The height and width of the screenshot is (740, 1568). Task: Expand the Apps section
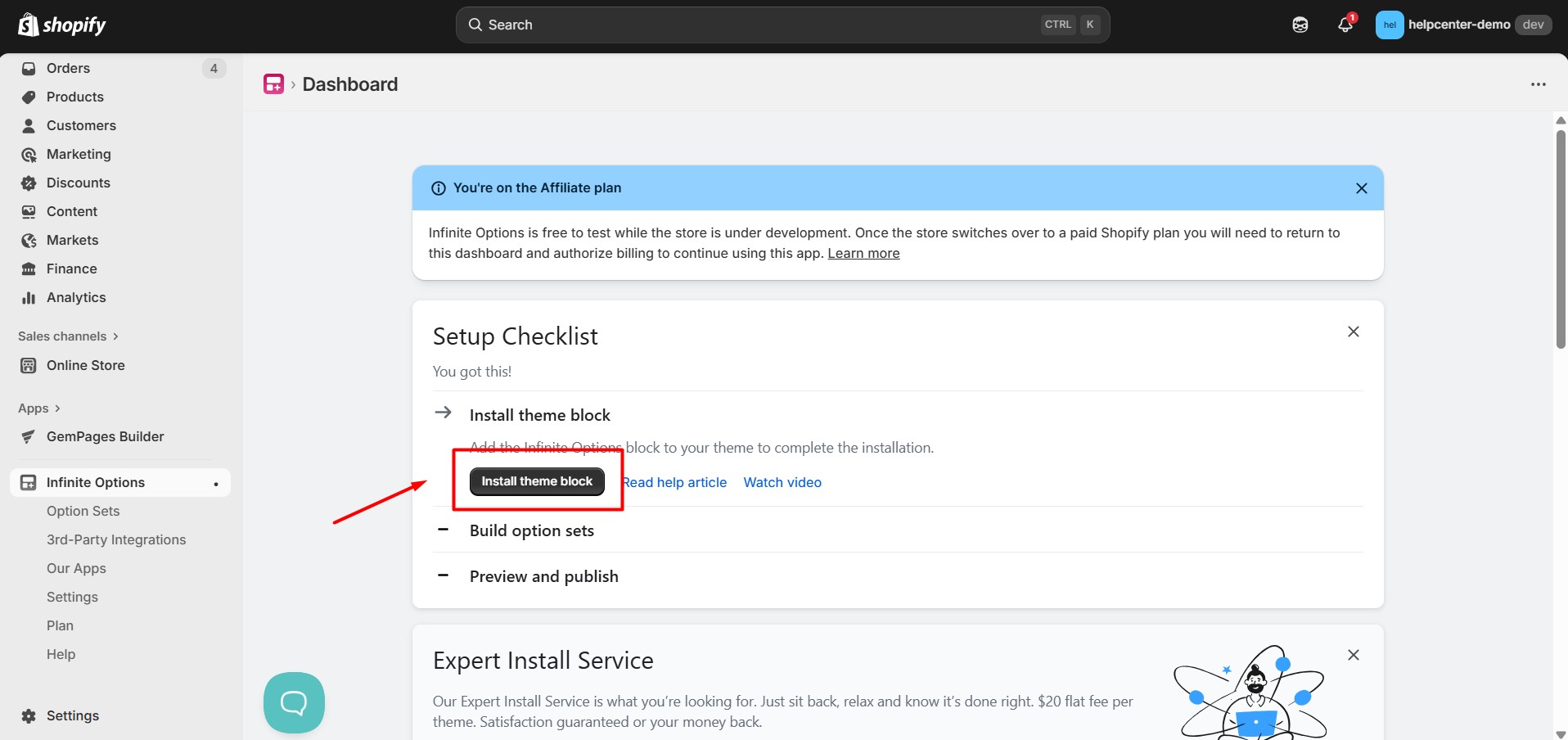[x=38, y=408]
